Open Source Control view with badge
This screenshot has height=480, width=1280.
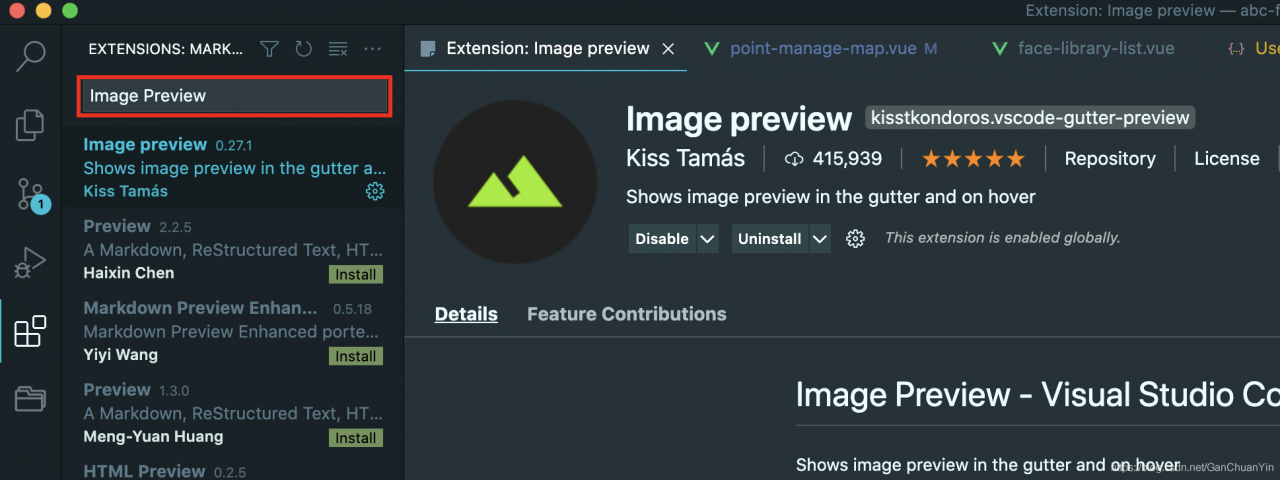(31, 194)
